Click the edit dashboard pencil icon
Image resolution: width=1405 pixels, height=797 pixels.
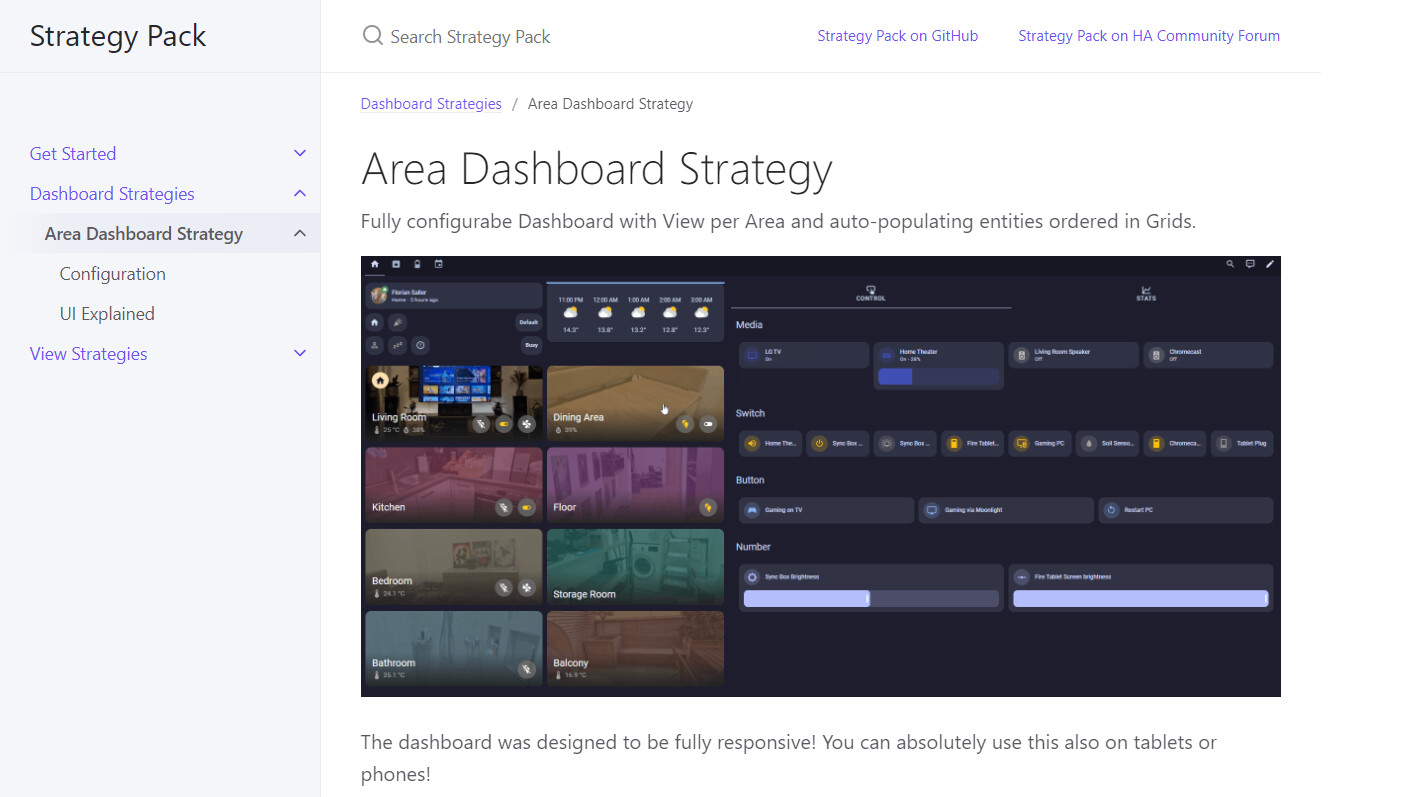[x=1271, y=264]
